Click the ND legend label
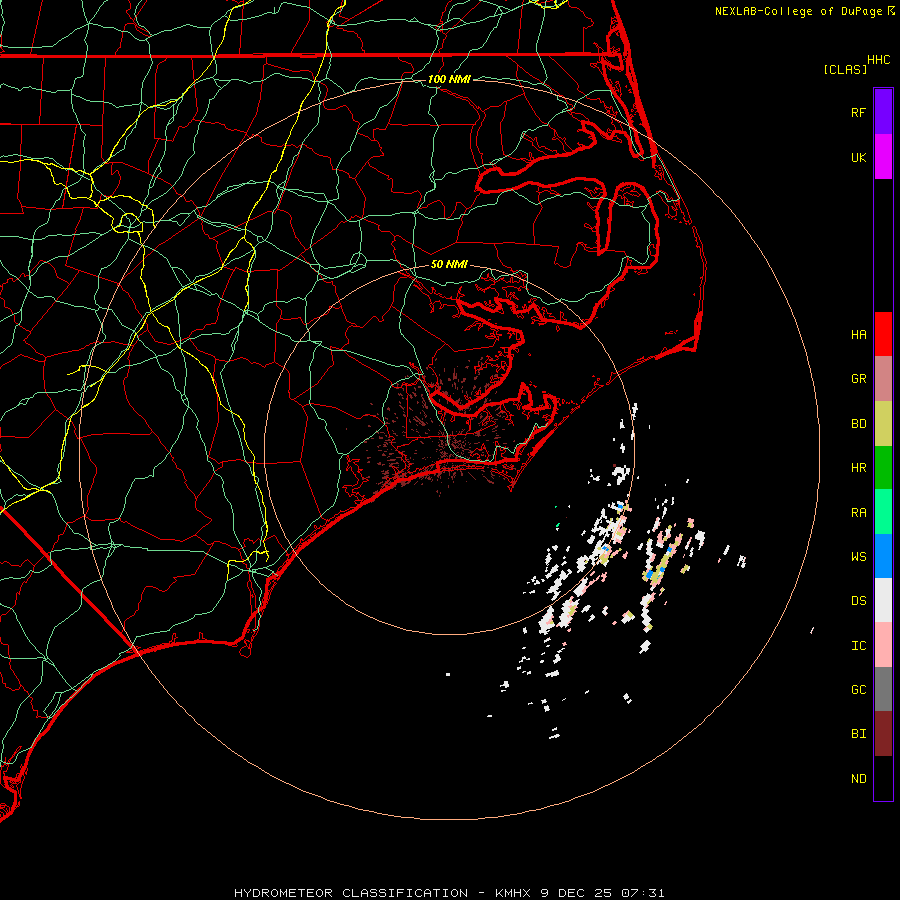This screenshot has height=900, width=900. 858,779
